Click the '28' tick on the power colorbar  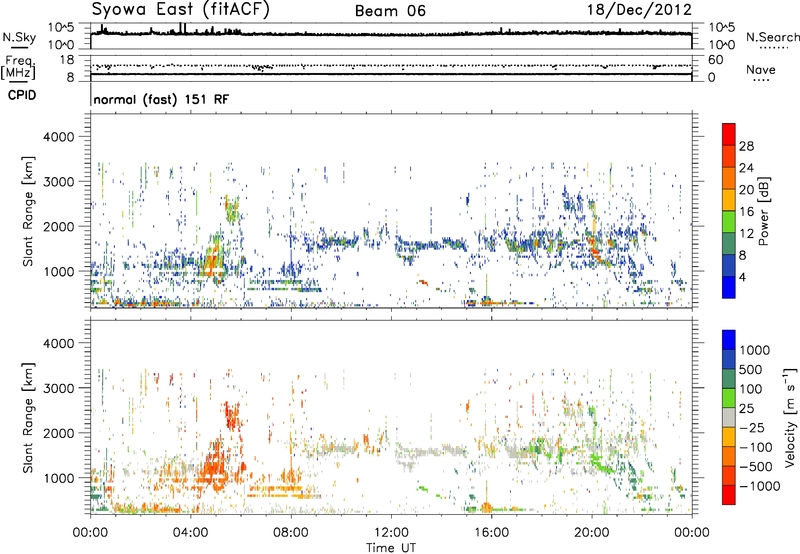(746, 146)
